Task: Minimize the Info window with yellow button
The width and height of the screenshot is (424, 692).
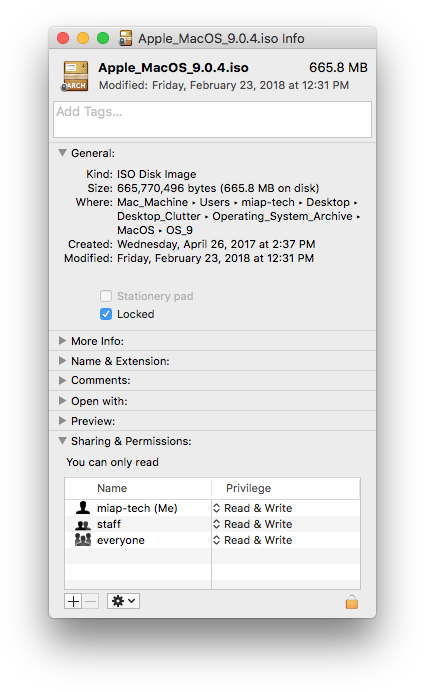Action: click(x=83, y=38)
